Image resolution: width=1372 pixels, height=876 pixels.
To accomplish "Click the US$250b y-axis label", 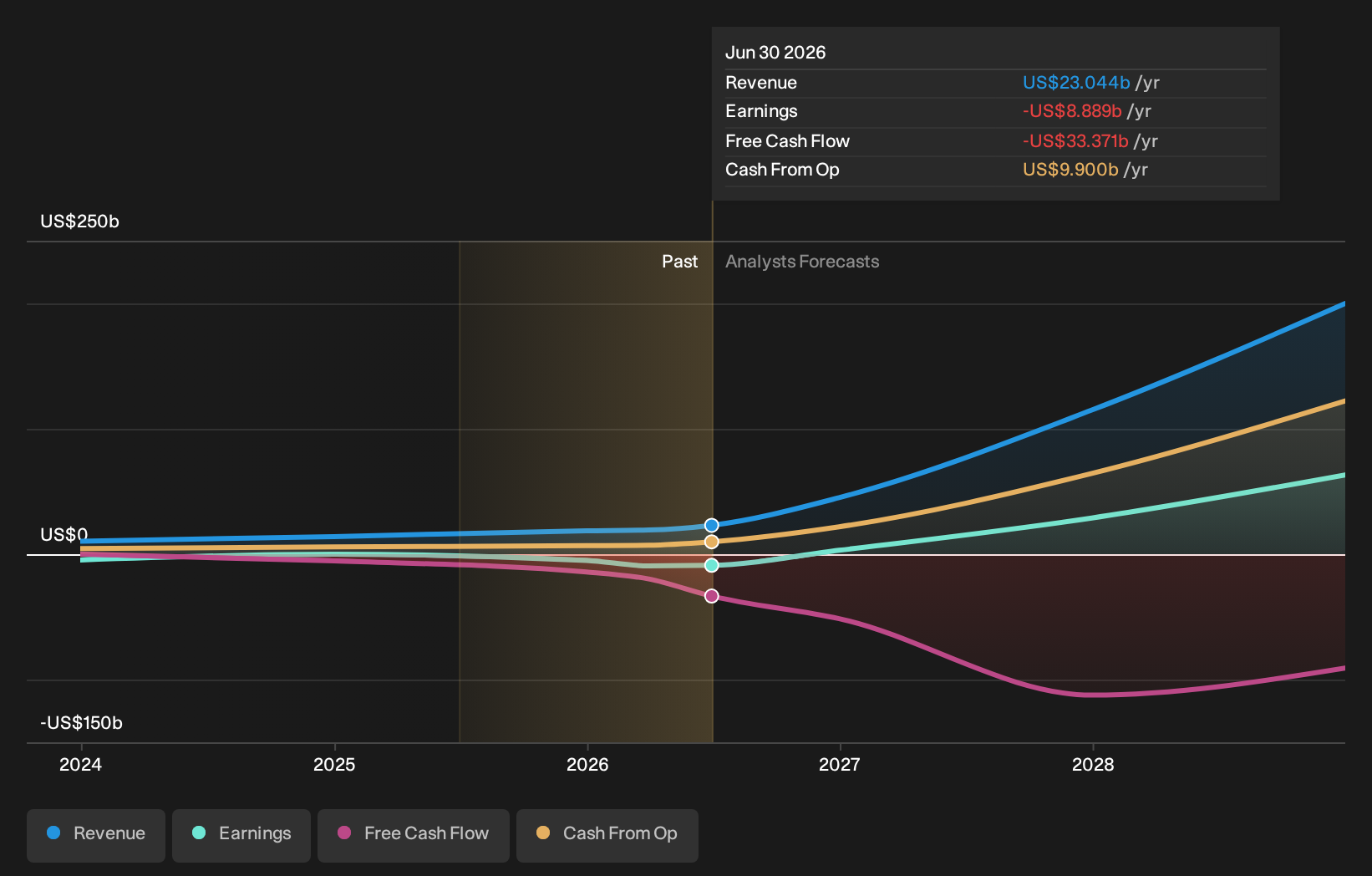I will pos(79,222).
